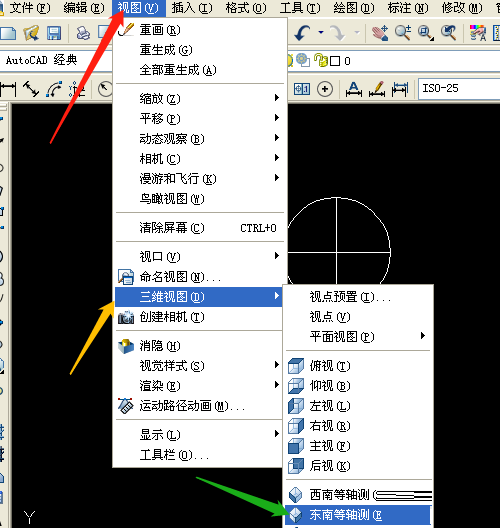
Task: Open the AutoCAD 经典 workspace dropdown
Action: tap(56, 61)
